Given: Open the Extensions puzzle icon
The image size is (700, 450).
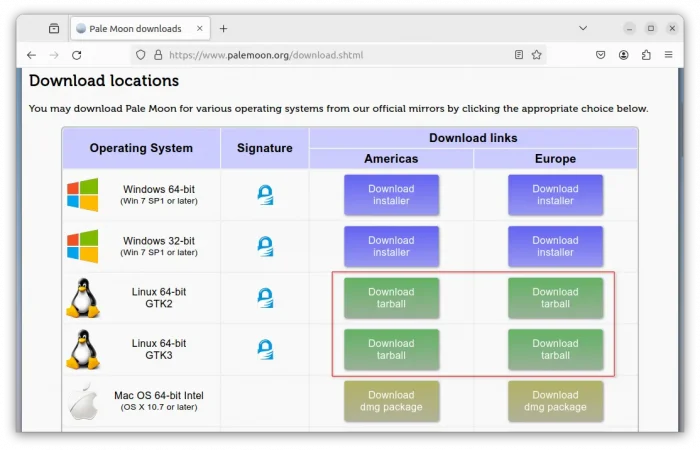Looking at the screenshot, I should (646, 55).
